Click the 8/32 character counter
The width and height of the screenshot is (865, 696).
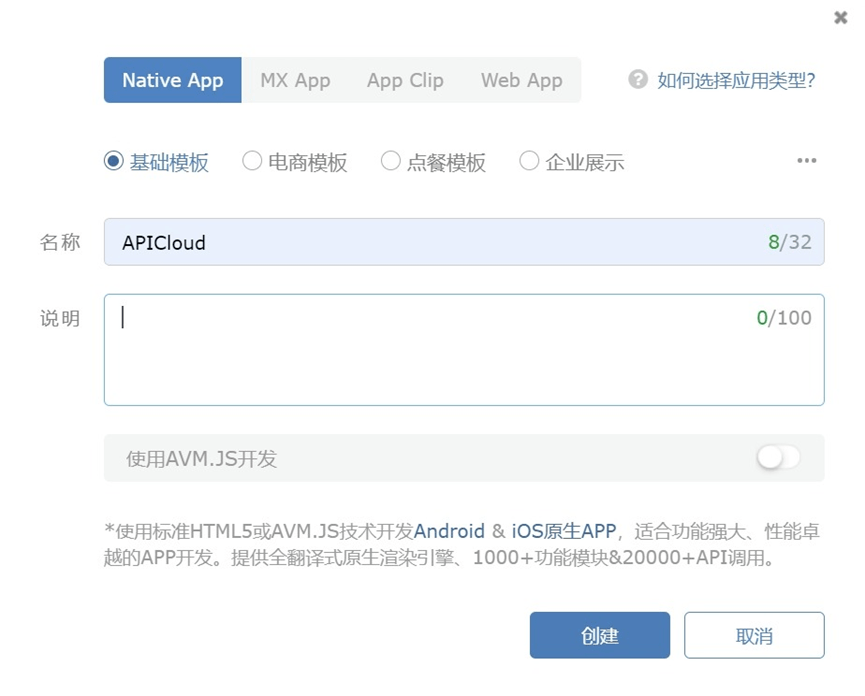[790, 242]
